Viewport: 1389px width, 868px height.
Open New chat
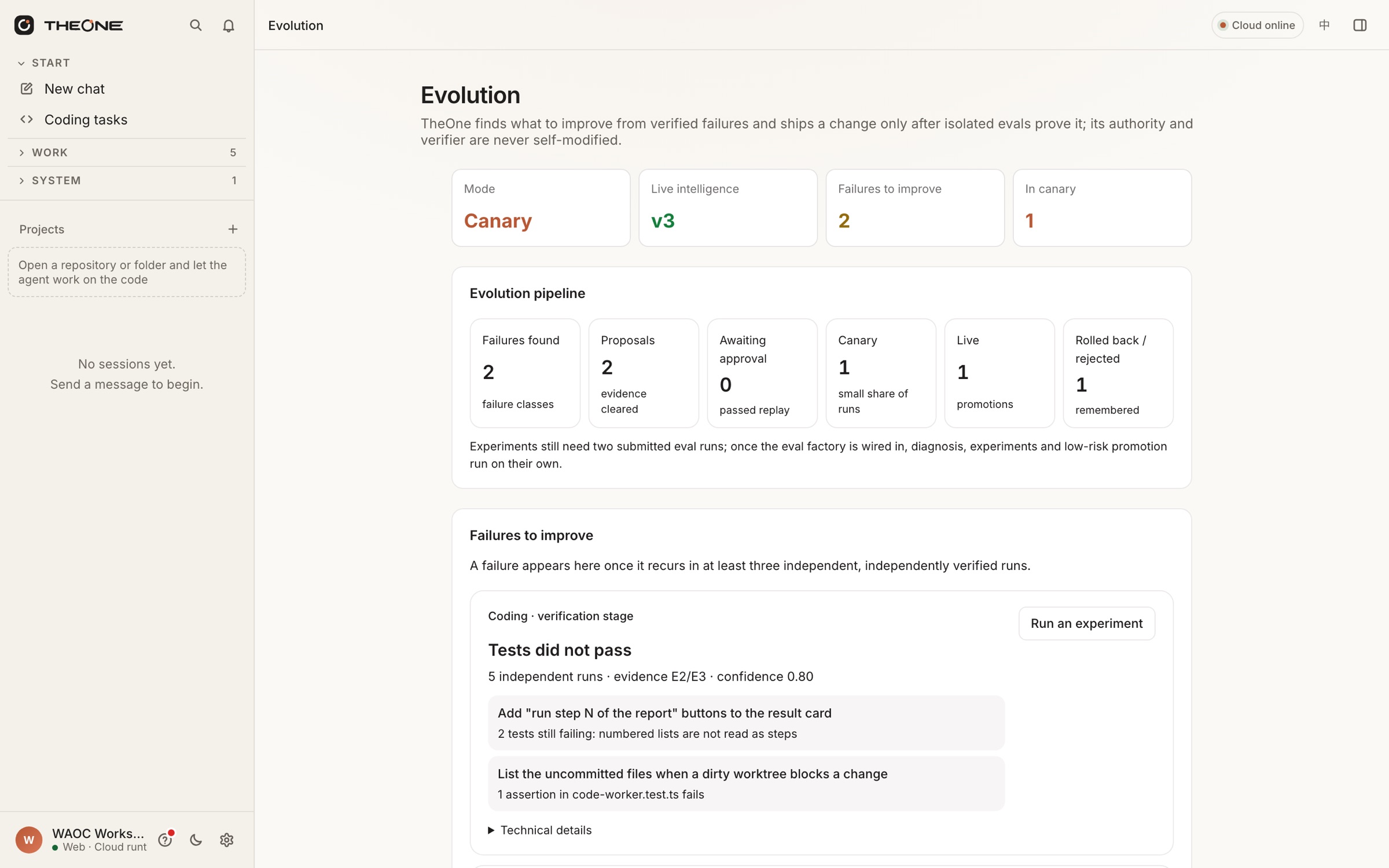(x=127, y=89)
